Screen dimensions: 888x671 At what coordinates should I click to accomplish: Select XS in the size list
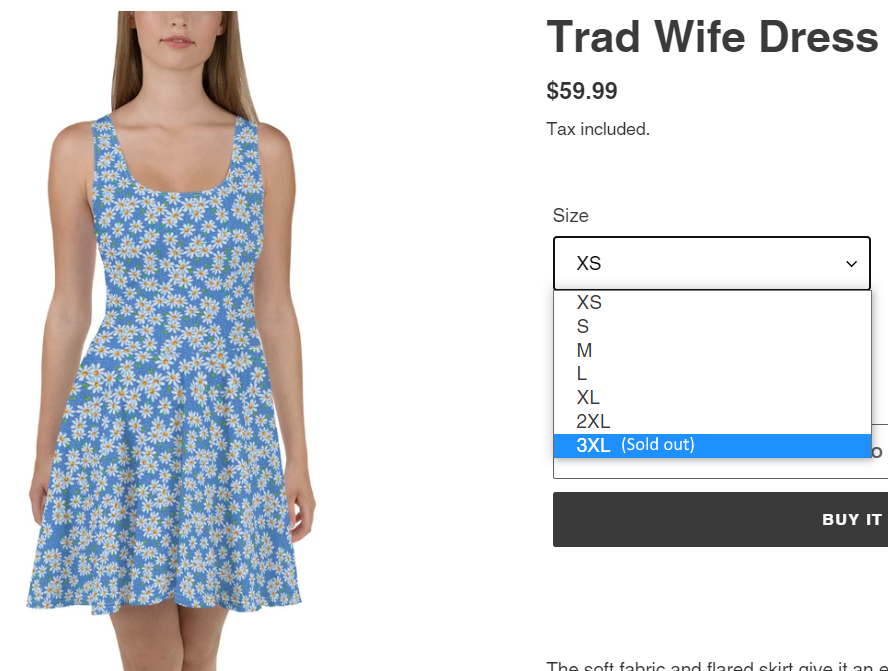tap(712, 302)
